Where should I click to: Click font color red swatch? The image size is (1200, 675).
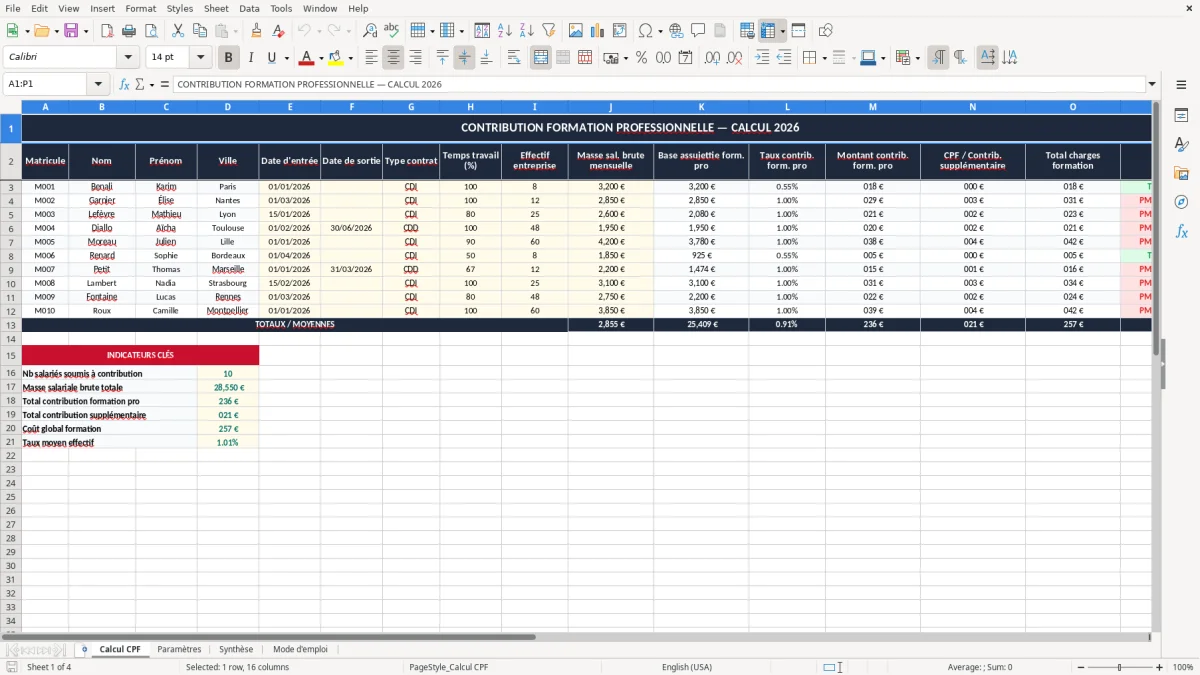[x=307, y=58]
